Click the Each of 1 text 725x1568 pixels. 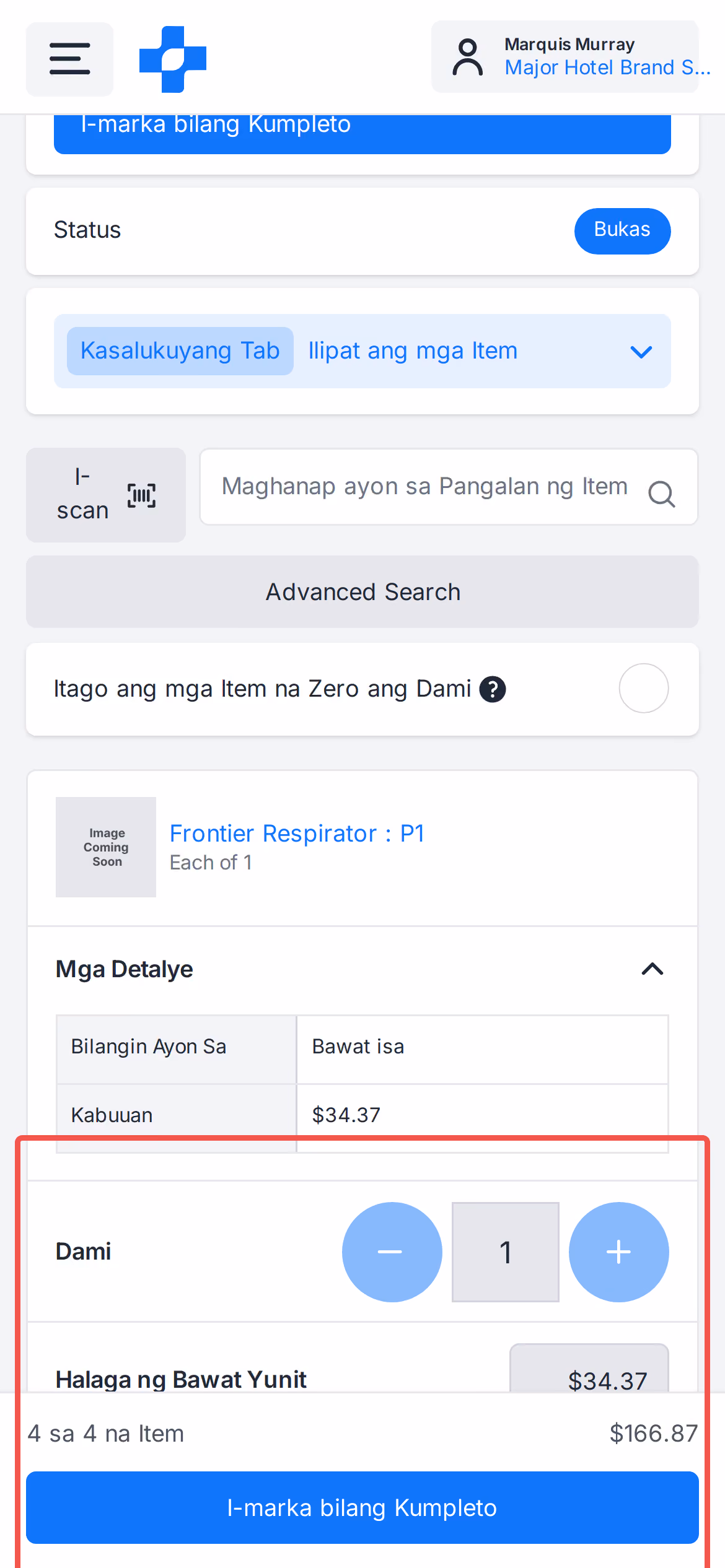tap(211, 862)
